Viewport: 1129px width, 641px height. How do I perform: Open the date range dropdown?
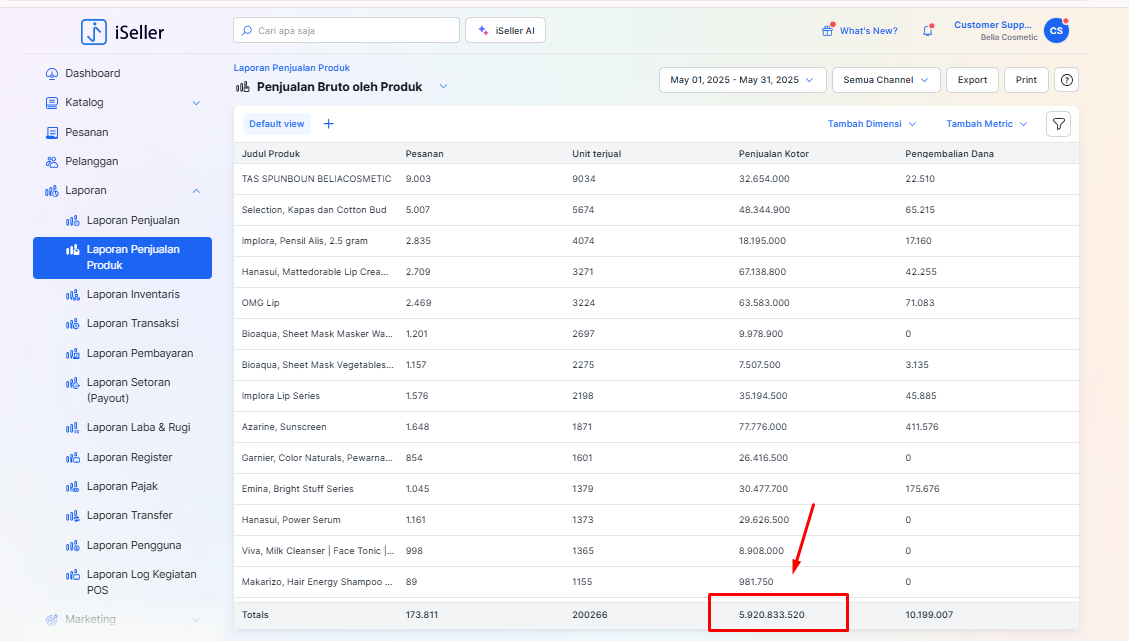(x=742, y=80)
